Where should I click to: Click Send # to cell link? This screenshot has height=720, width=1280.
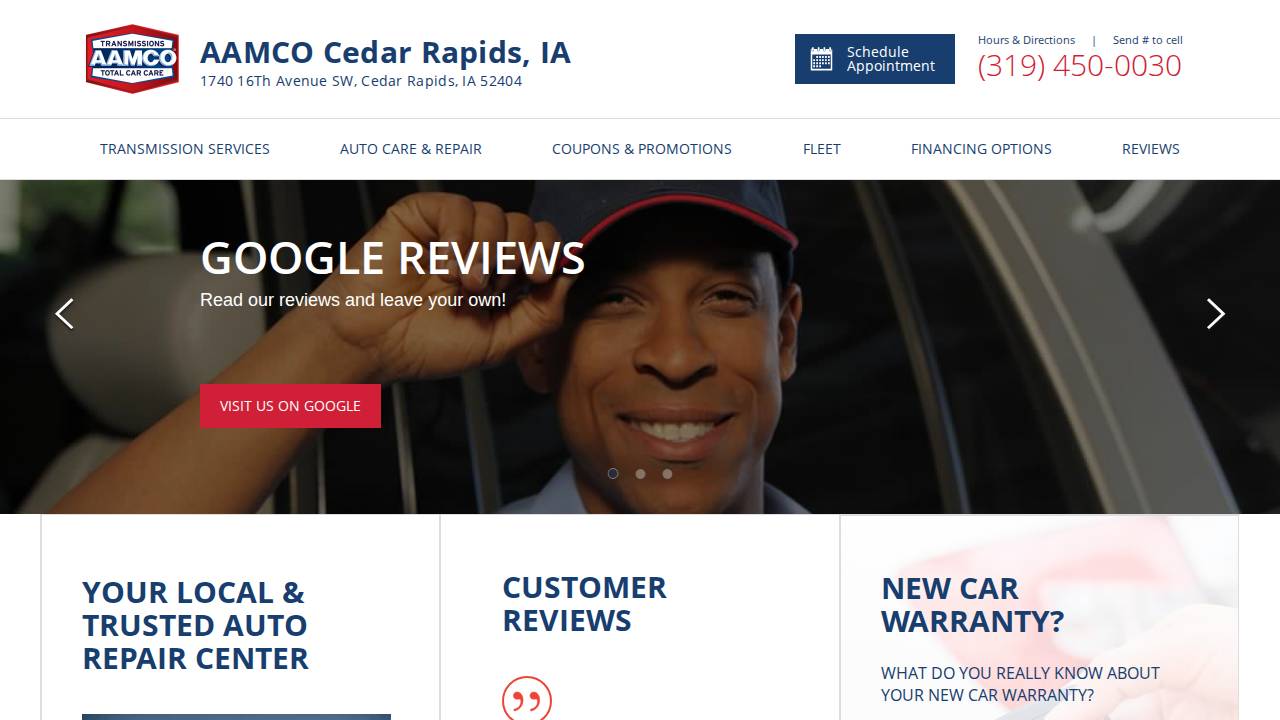coord(1148,40)
